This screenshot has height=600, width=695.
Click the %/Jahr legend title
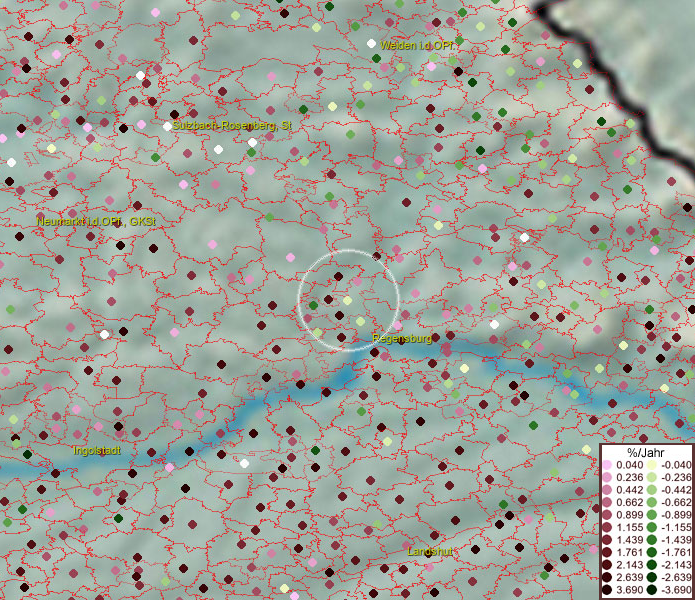click(646, 452)
